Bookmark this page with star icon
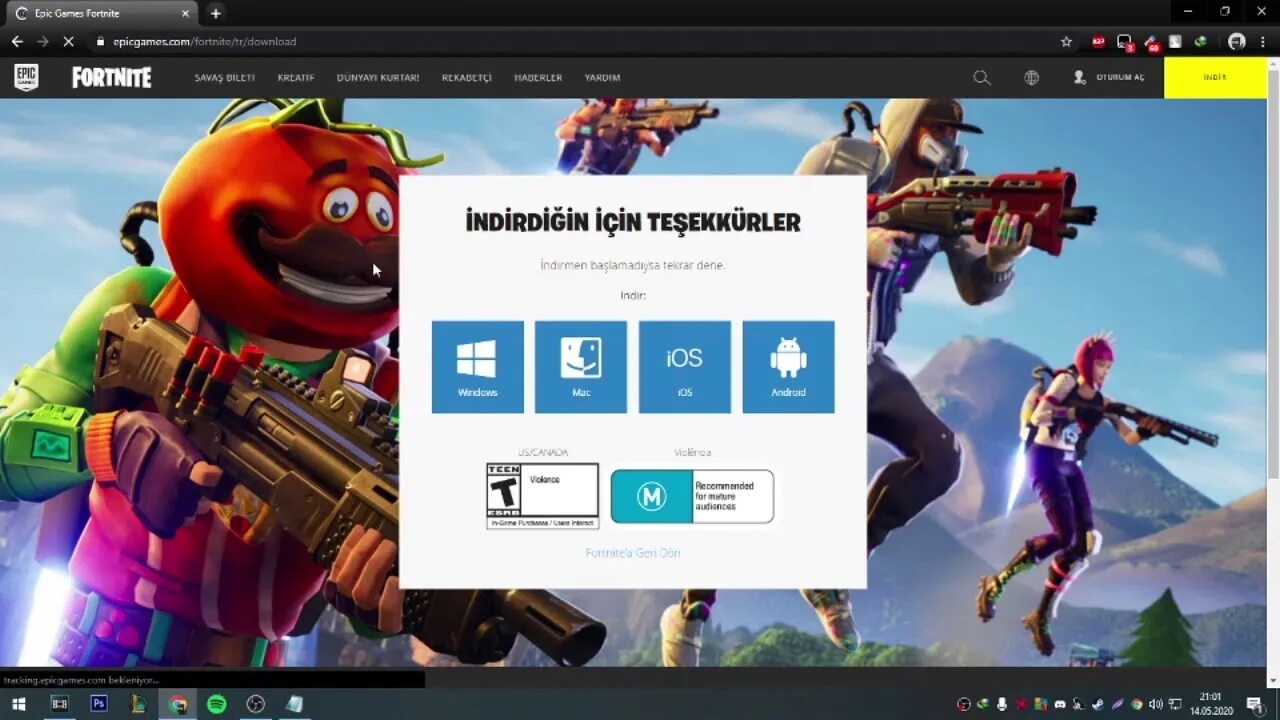 tap(1066, 41)
